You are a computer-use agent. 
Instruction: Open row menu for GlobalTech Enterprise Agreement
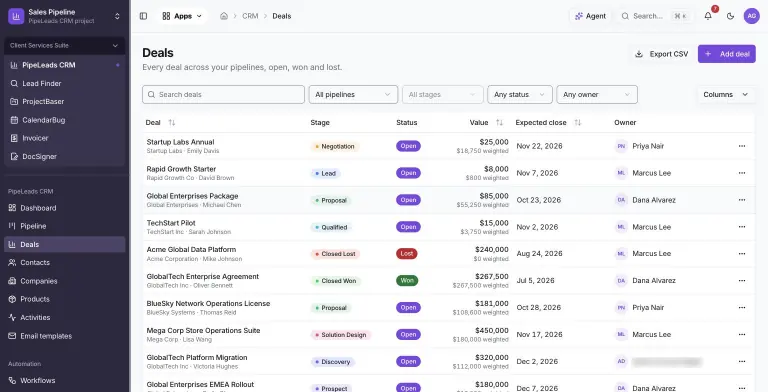(742, 281)
